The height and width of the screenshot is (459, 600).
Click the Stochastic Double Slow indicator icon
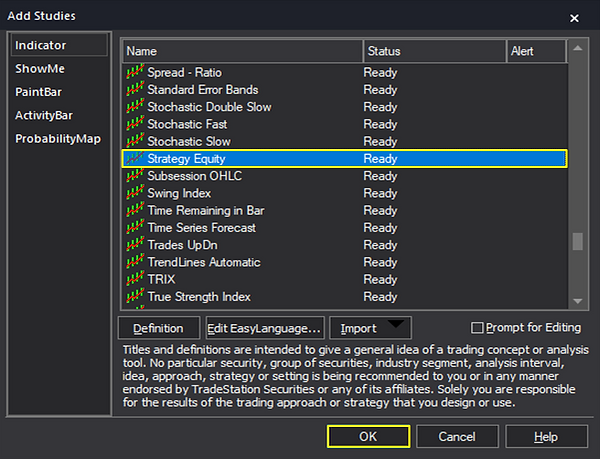(x=135, y=106)
